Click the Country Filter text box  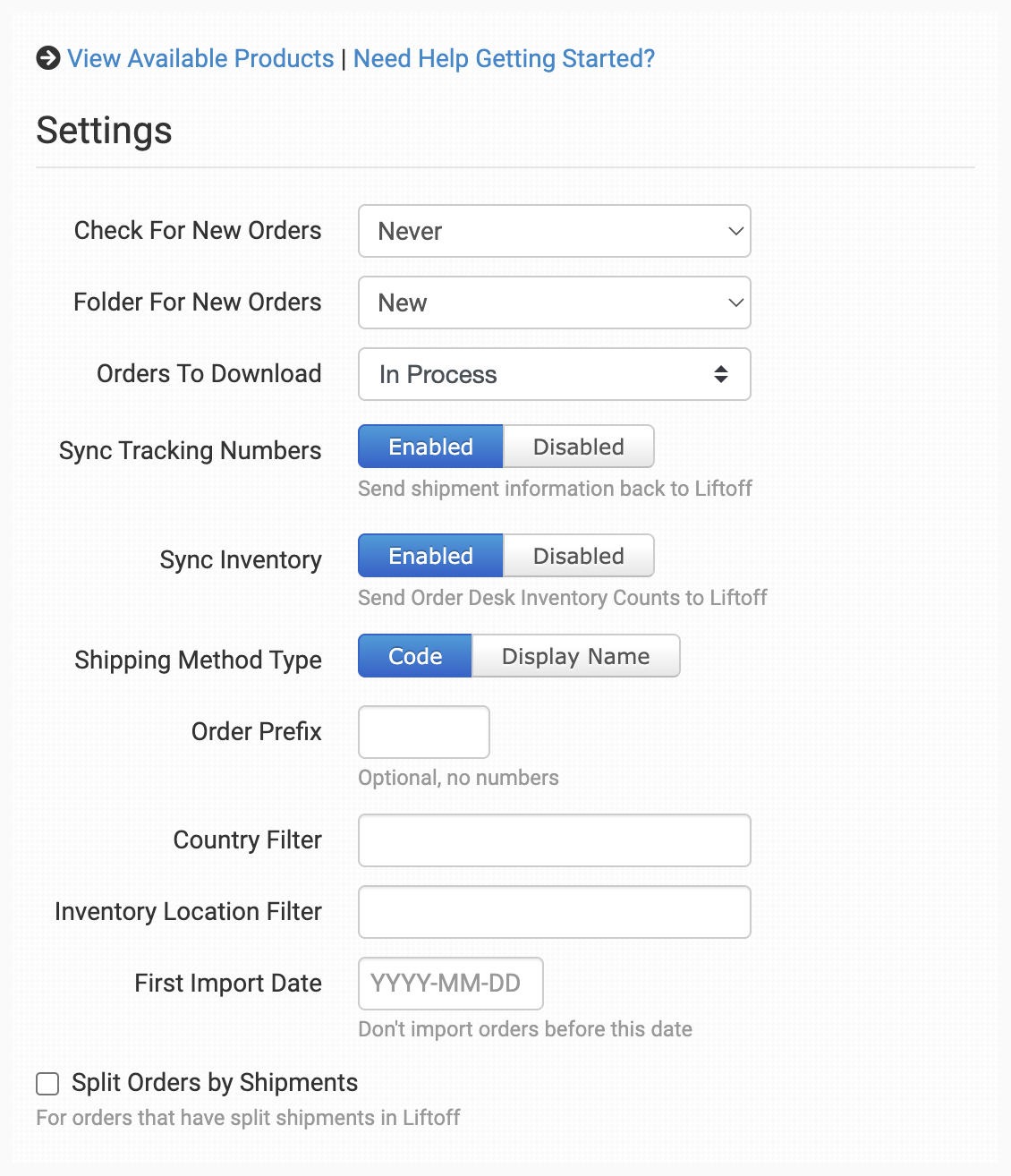554,840
